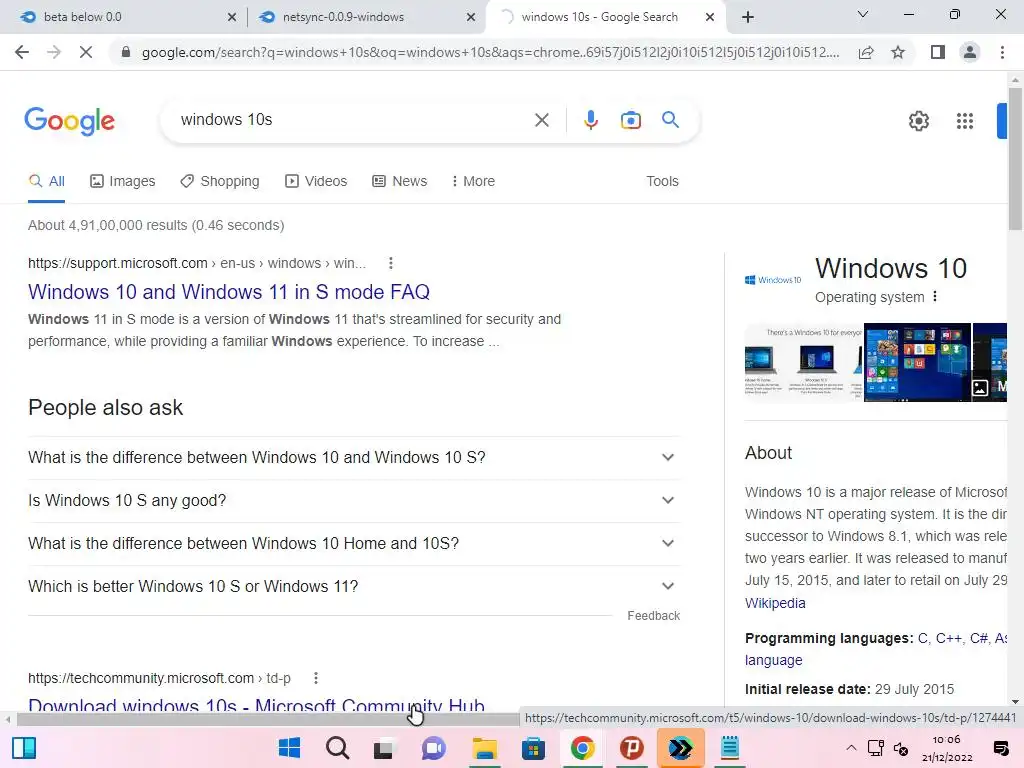Open the C++ programming language link
The height and width of the screenshot is (768, 1024).
pyautogui.click(x=949, y=638)
